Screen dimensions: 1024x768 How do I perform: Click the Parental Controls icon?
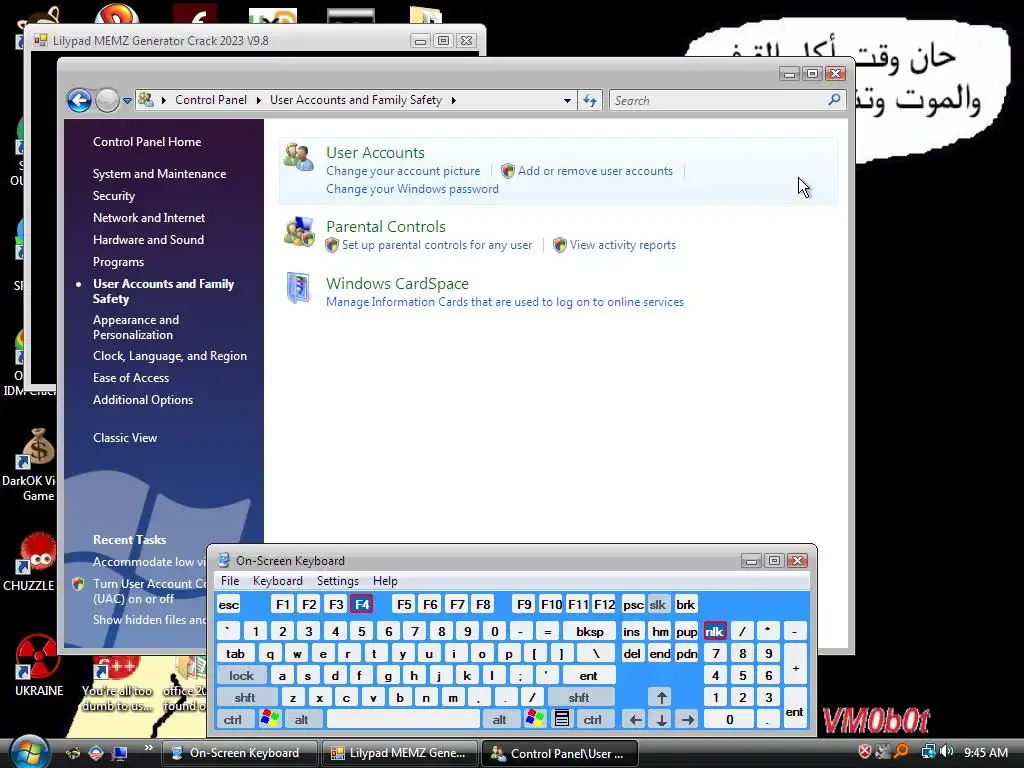(x=299, y=232)
